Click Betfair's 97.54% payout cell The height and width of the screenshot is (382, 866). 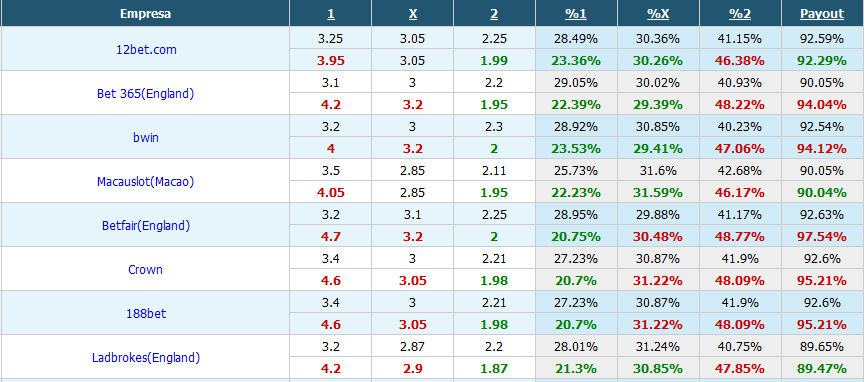(822, 236)
